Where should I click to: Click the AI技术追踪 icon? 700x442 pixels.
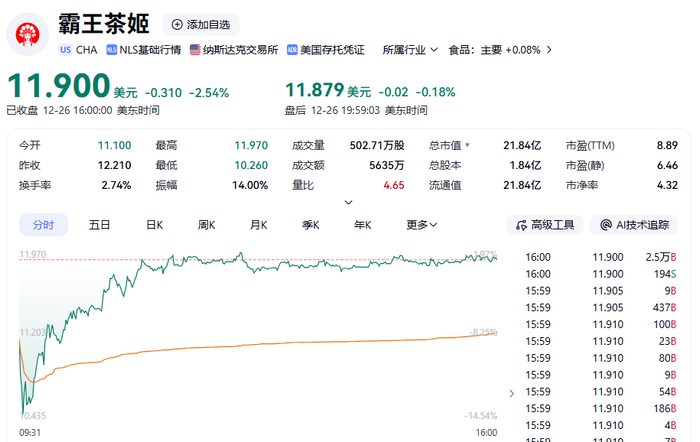606,225
